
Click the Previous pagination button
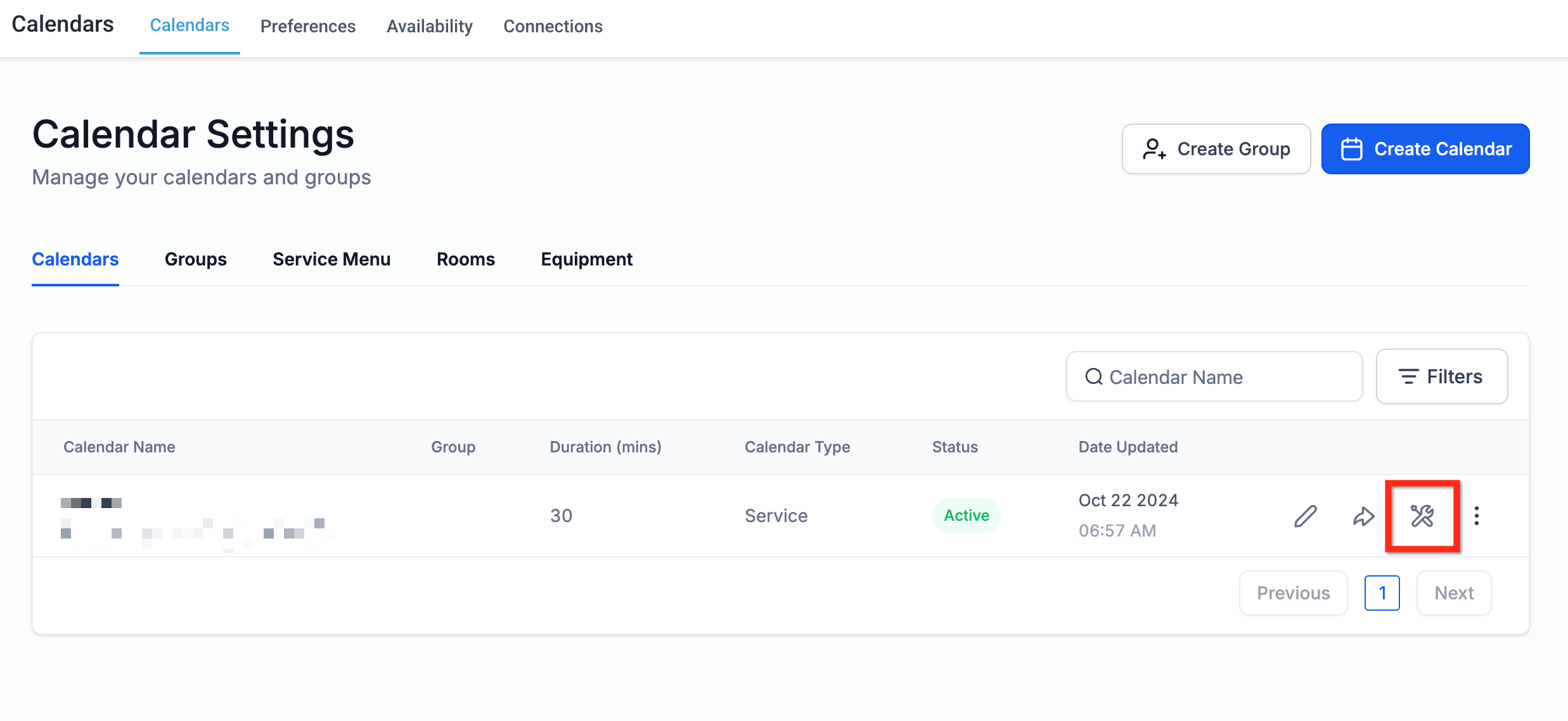(x=1293, y=593)
